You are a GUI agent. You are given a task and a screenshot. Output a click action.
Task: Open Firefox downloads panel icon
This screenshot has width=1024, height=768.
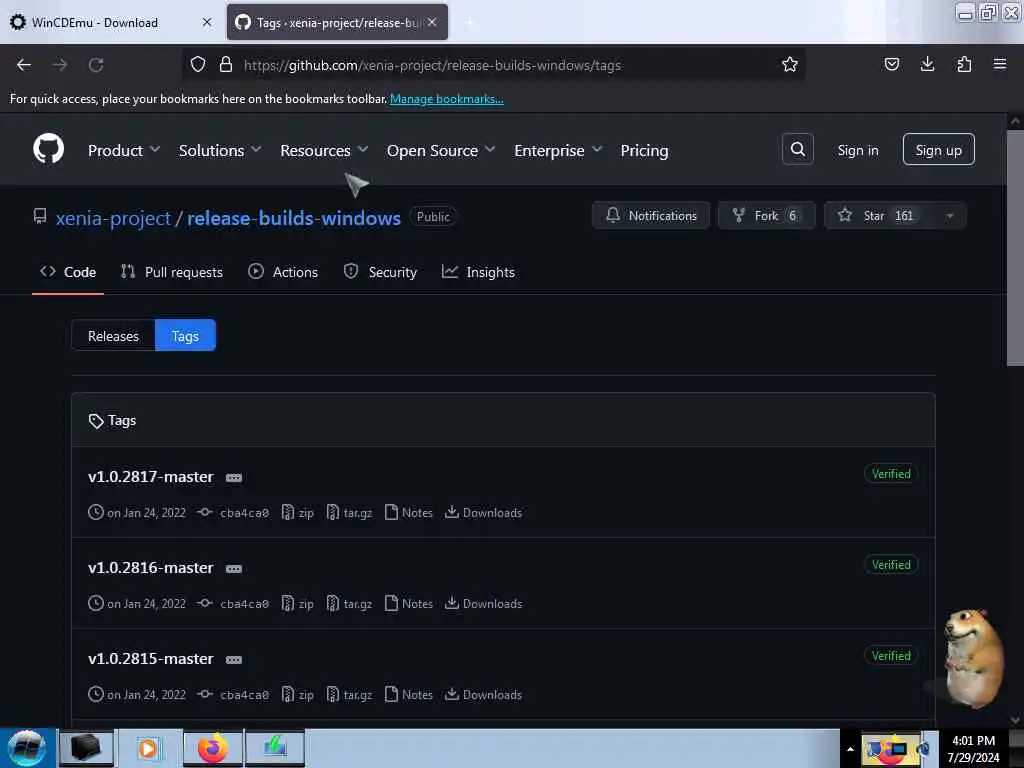click(x=927, y=64)
